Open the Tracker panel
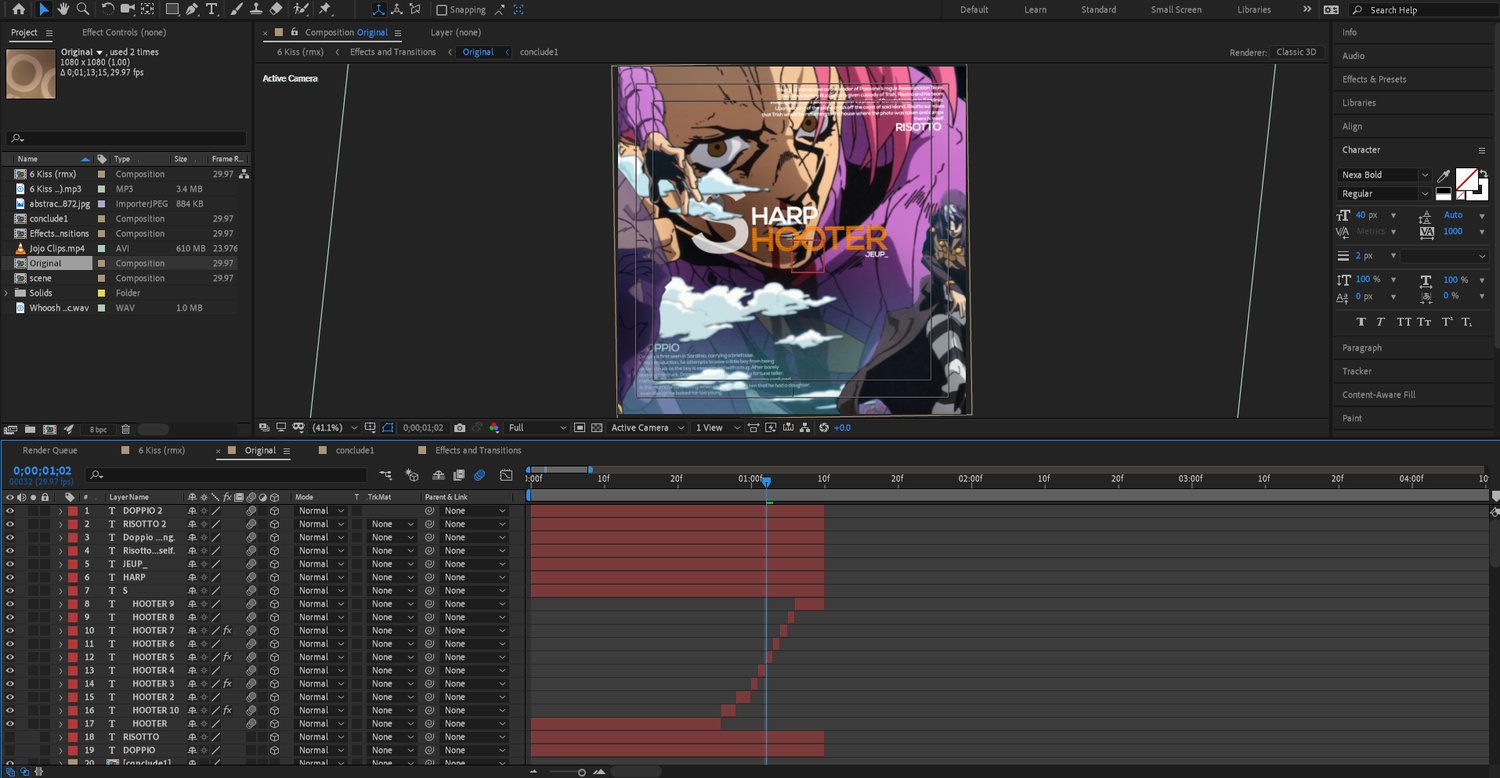1500x778 pixels. [x=1357, y=371]
